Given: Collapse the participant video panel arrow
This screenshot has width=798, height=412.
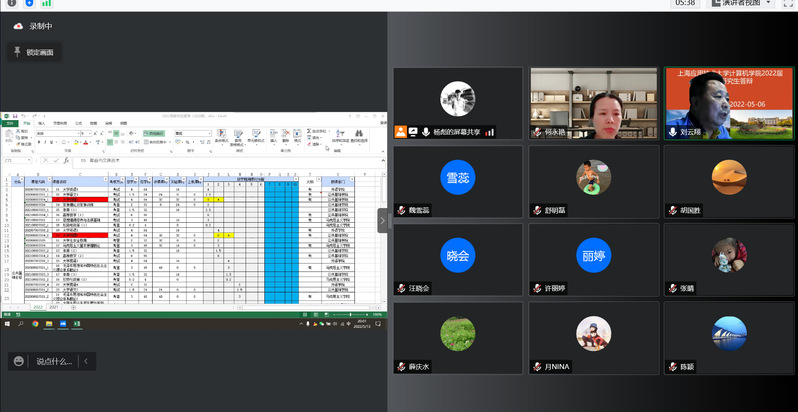Looking at the screenshot, I should [x=382, y=220].
